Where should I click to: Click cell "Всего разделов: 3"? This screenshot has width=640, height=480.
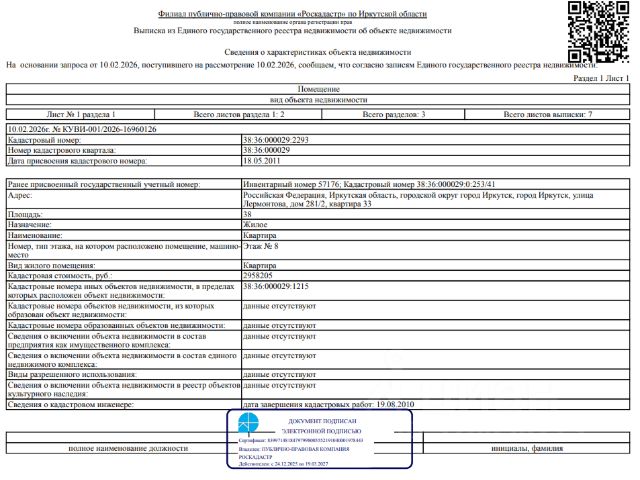click(x=393, y=114)
